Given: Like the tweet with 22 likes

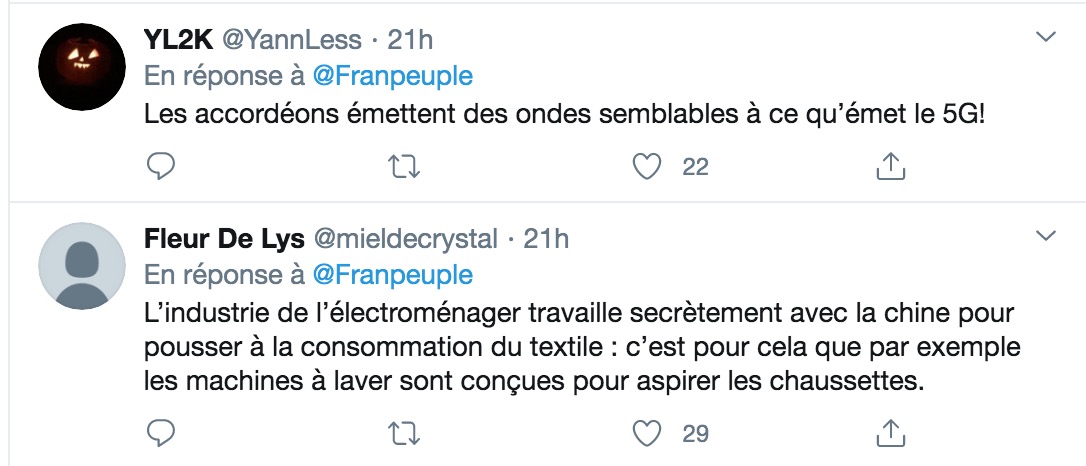Looking at the screenshot, I should coord(647,167).
